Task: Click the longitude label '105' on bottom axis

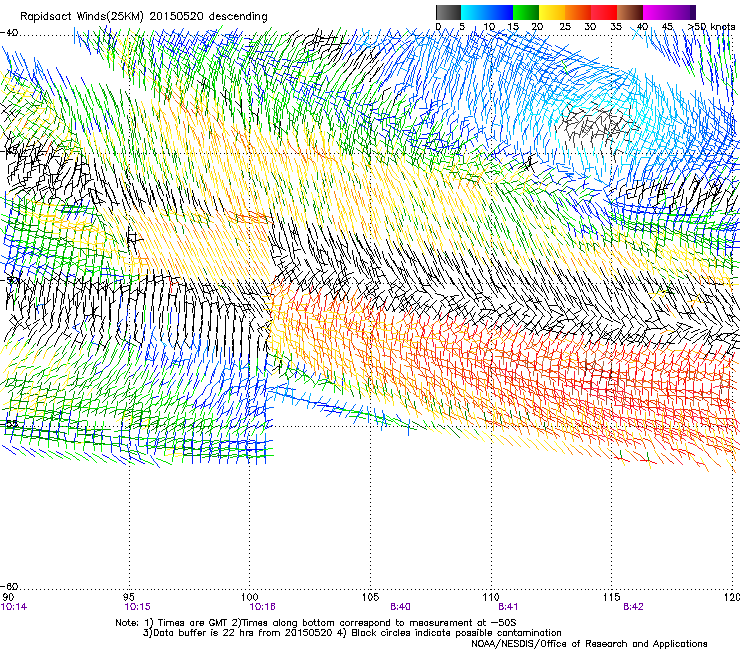Action: 370,597
